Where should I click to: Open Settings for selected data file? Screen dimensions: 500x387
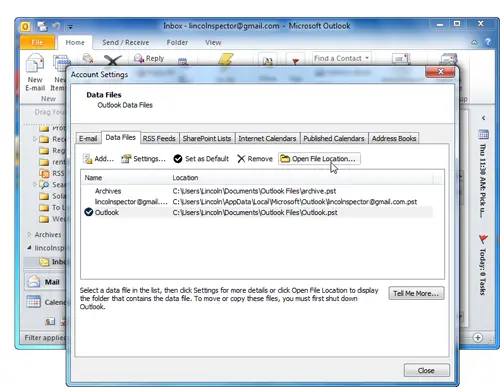(x=143, y=159)
